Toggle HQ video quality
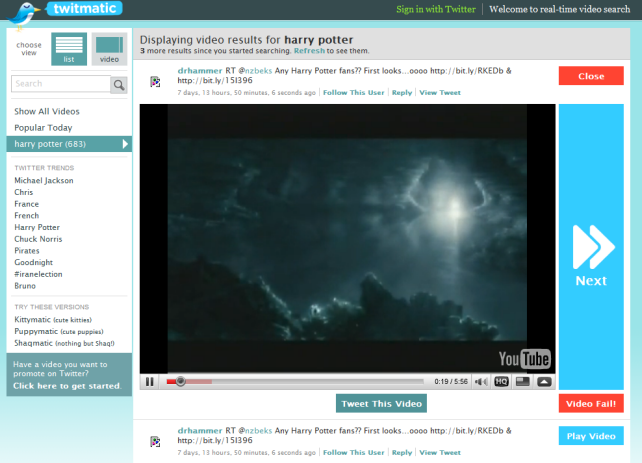The width and height of the screenshot is (642, 463). (x=502, y=382)
